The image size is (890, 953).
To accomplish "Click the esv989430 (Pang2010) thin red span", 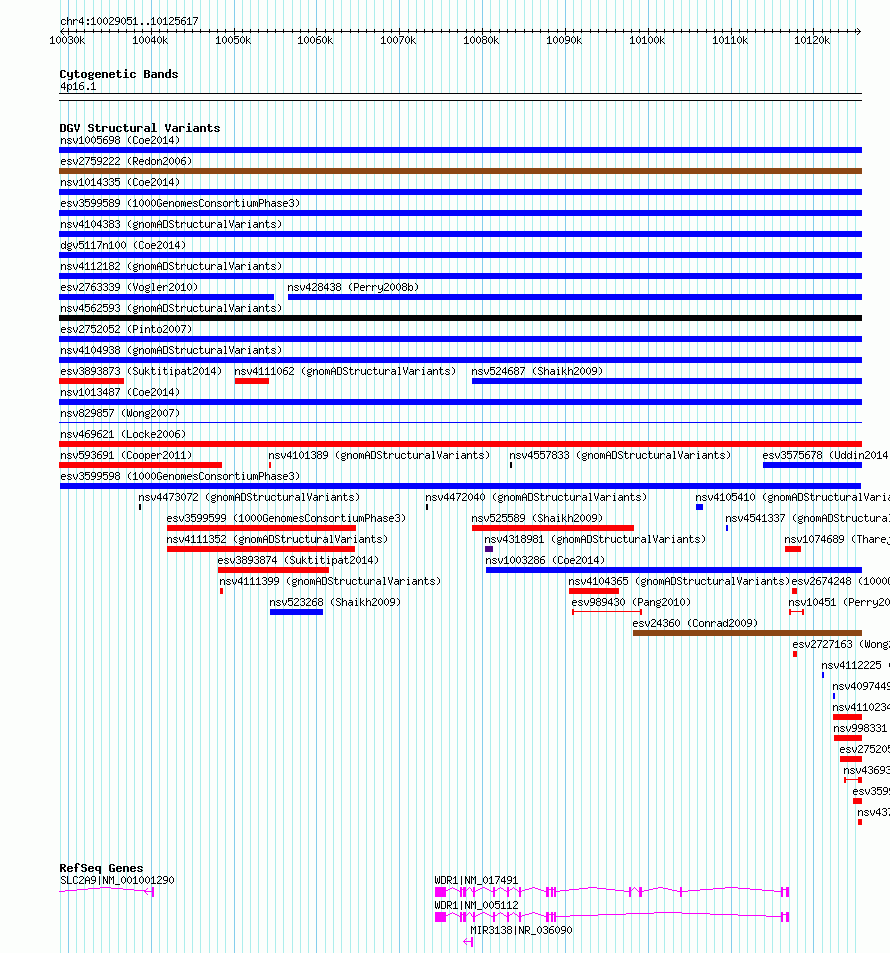I will 607,612.
